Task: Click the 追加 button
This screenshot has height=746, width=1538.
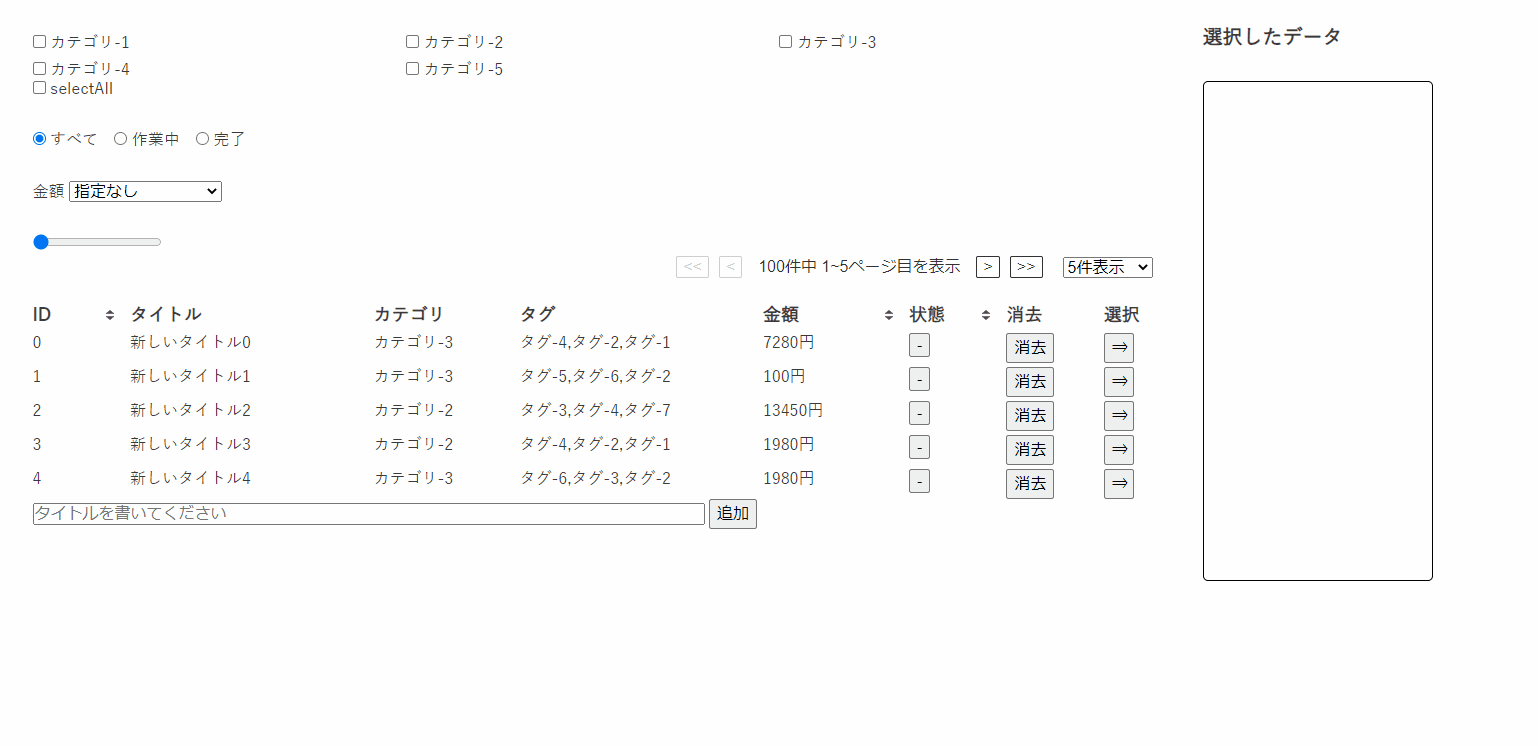Action: pos(733,514)
